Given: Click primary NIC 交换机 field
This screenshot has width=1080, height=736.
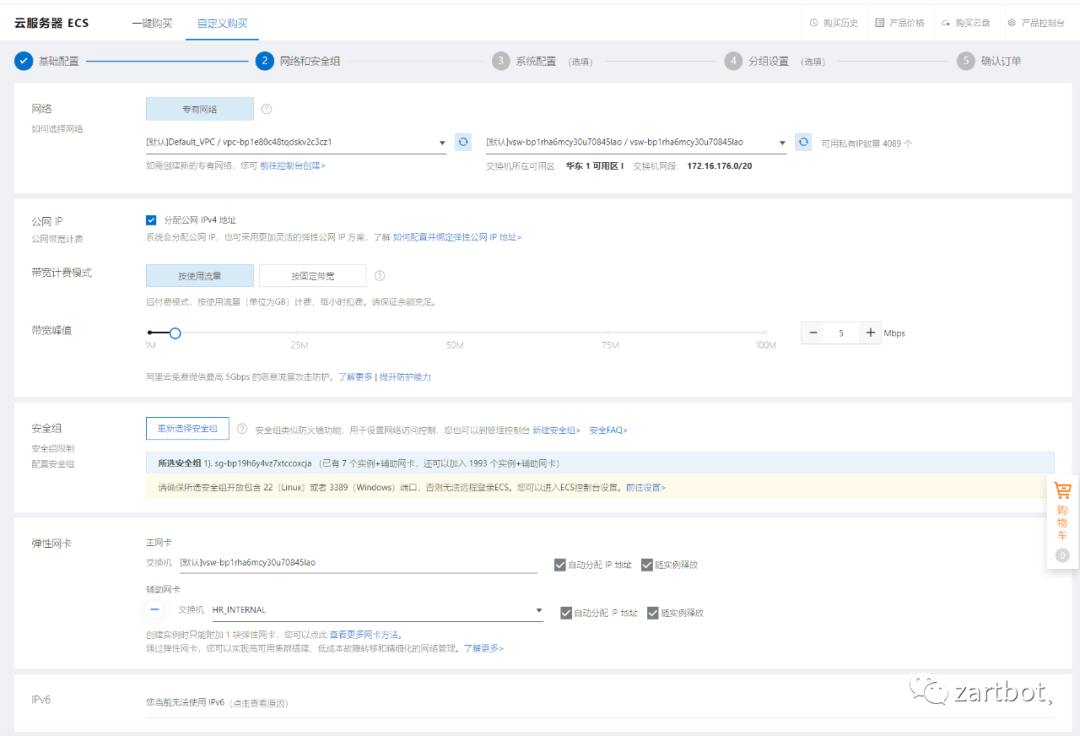Looking at the screenshot, I should pos(358,562).
